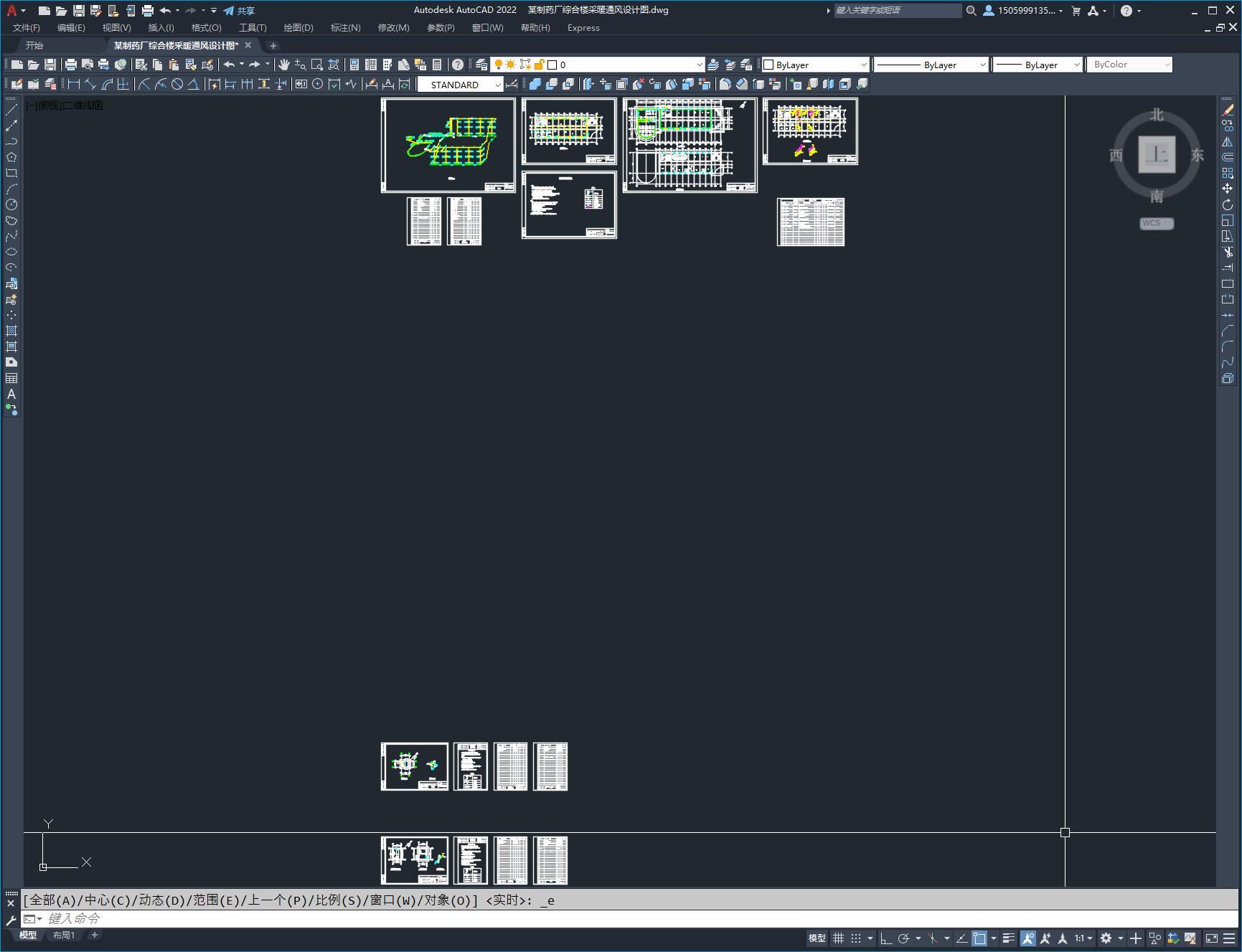The image size is (1242, 952).
Task: Open Help question mark in toolbar
Action: [457, 65]
